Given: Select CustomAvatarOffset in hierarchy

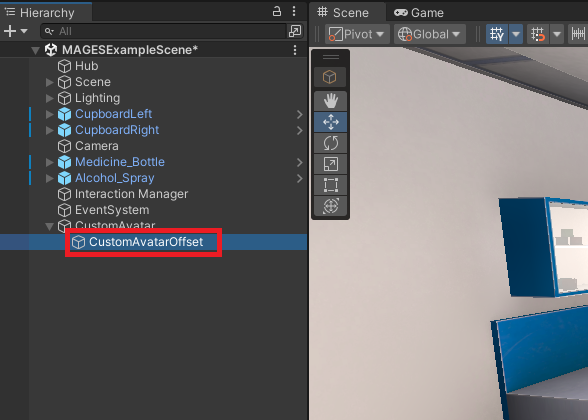Looking at the screenshot, I should click(146, 242).
